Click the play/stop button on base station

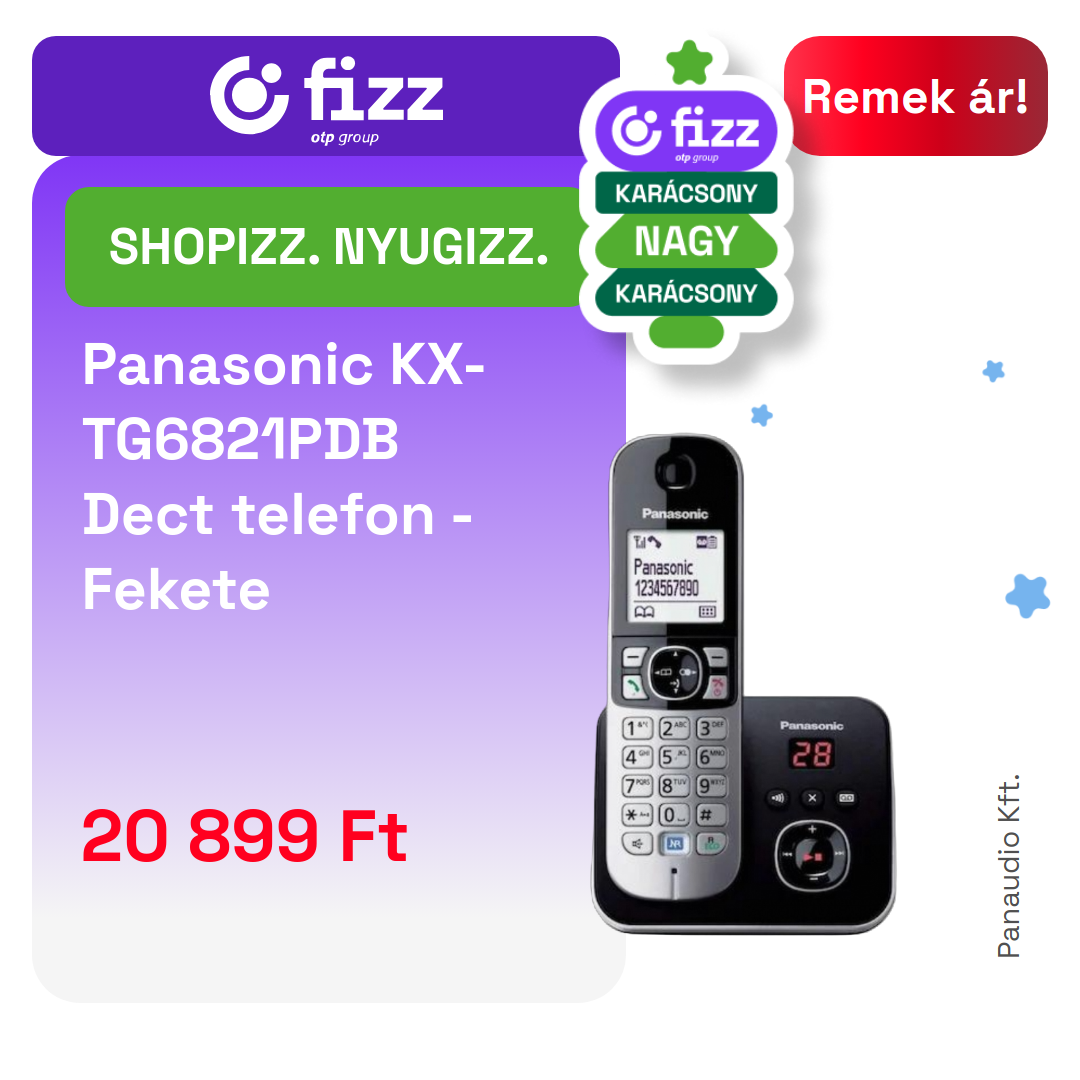point(813,856)
